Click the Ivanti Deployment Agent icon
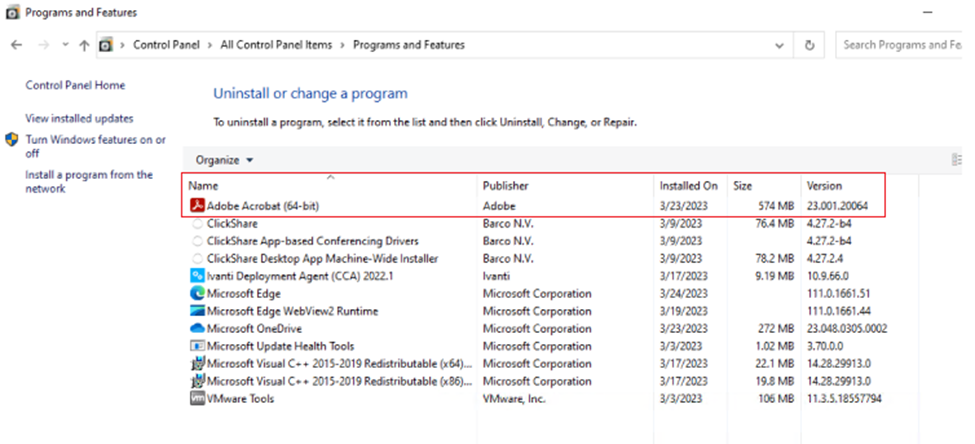Viewport: 975px width, 444px height. [196, 276]
